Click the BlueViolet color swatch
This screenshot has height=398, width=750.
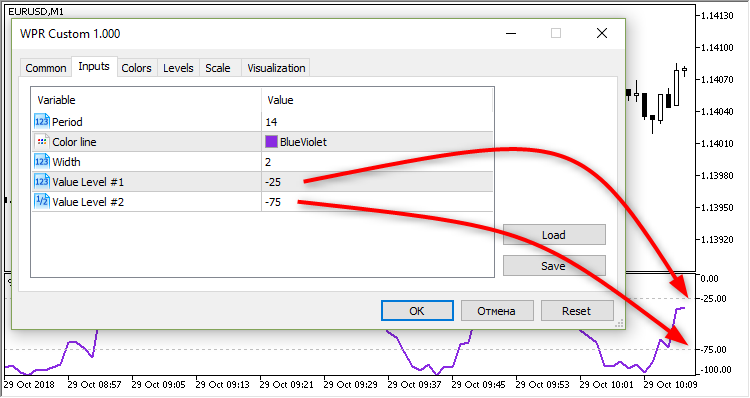click(x=271, y=142)
